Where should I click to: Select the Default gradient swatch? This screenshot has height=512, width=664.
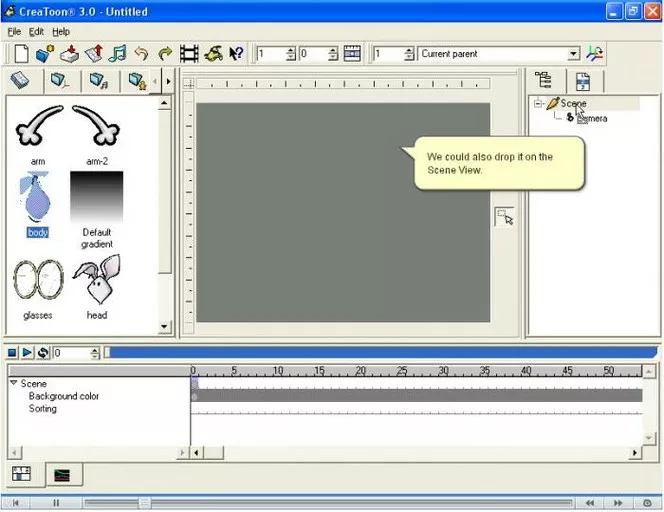tap(96, 196)
